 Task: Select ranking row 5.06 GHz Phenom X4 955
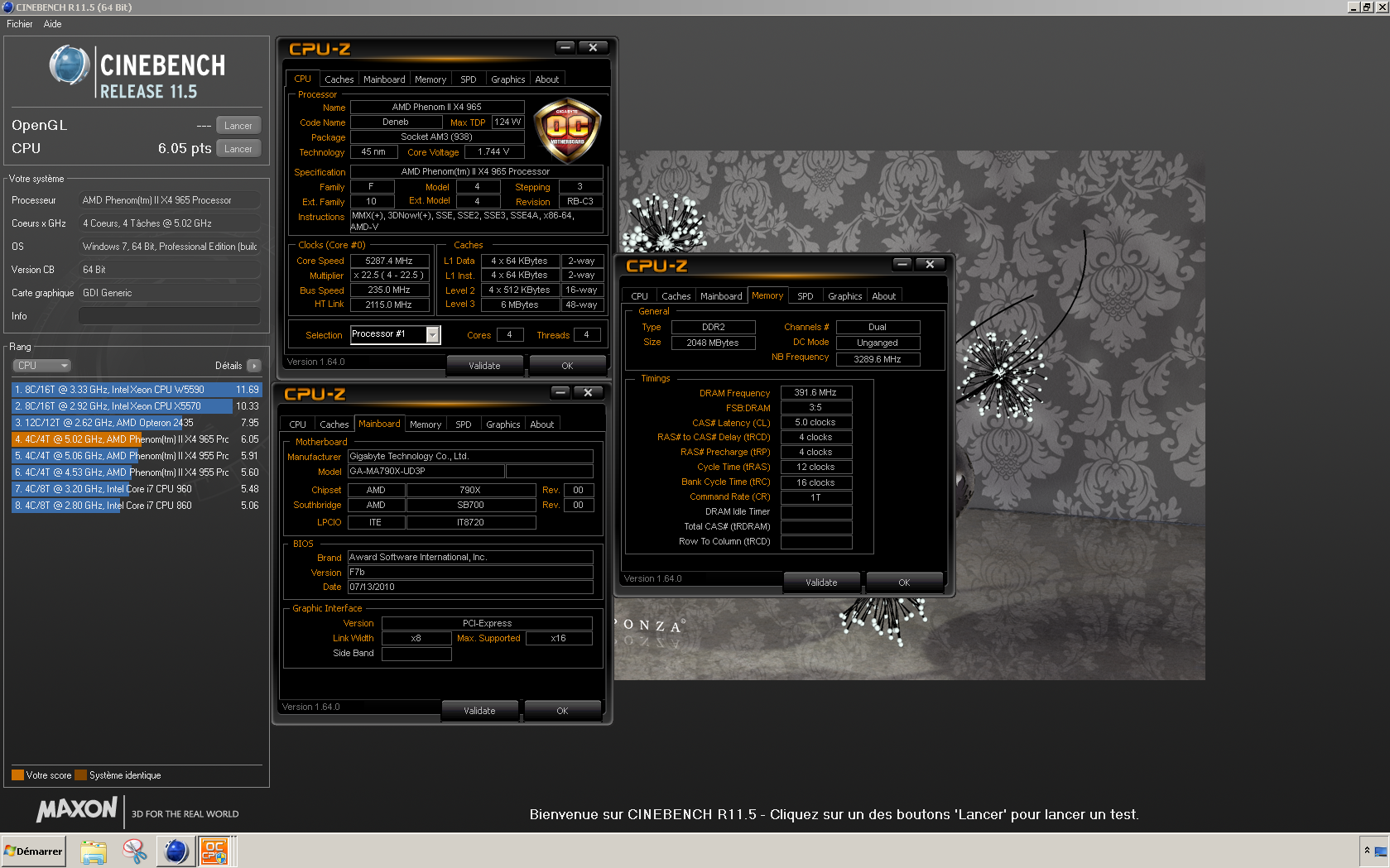pyautogui.click(x=137, y=456)
